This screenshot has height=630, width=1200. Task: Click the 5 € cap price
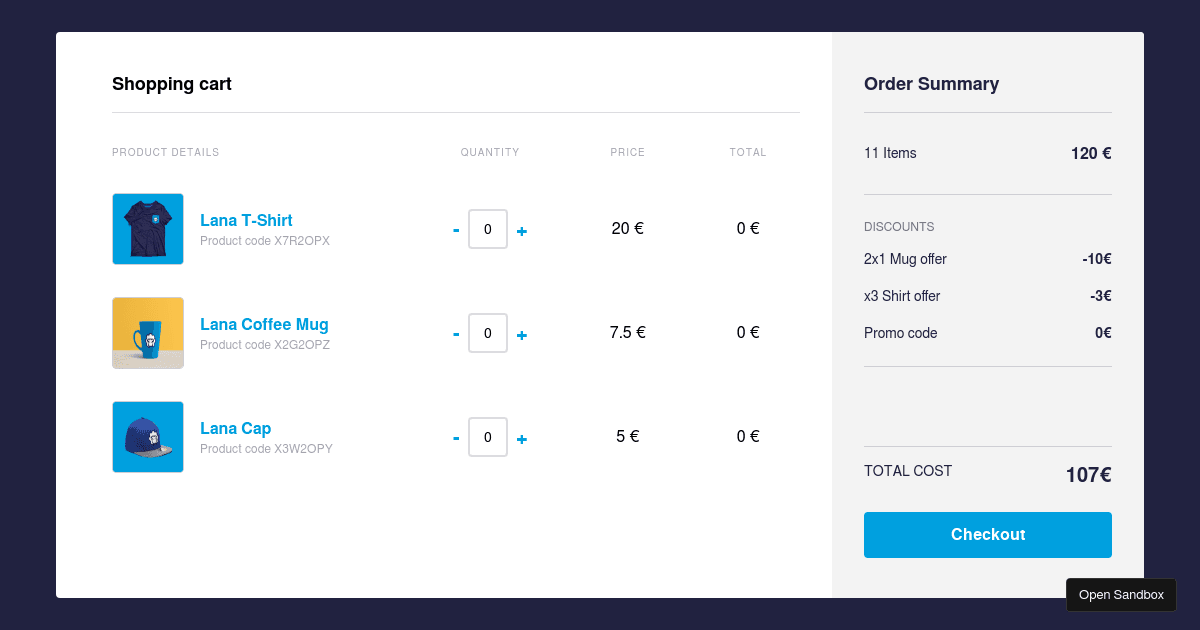coord(628,436)
